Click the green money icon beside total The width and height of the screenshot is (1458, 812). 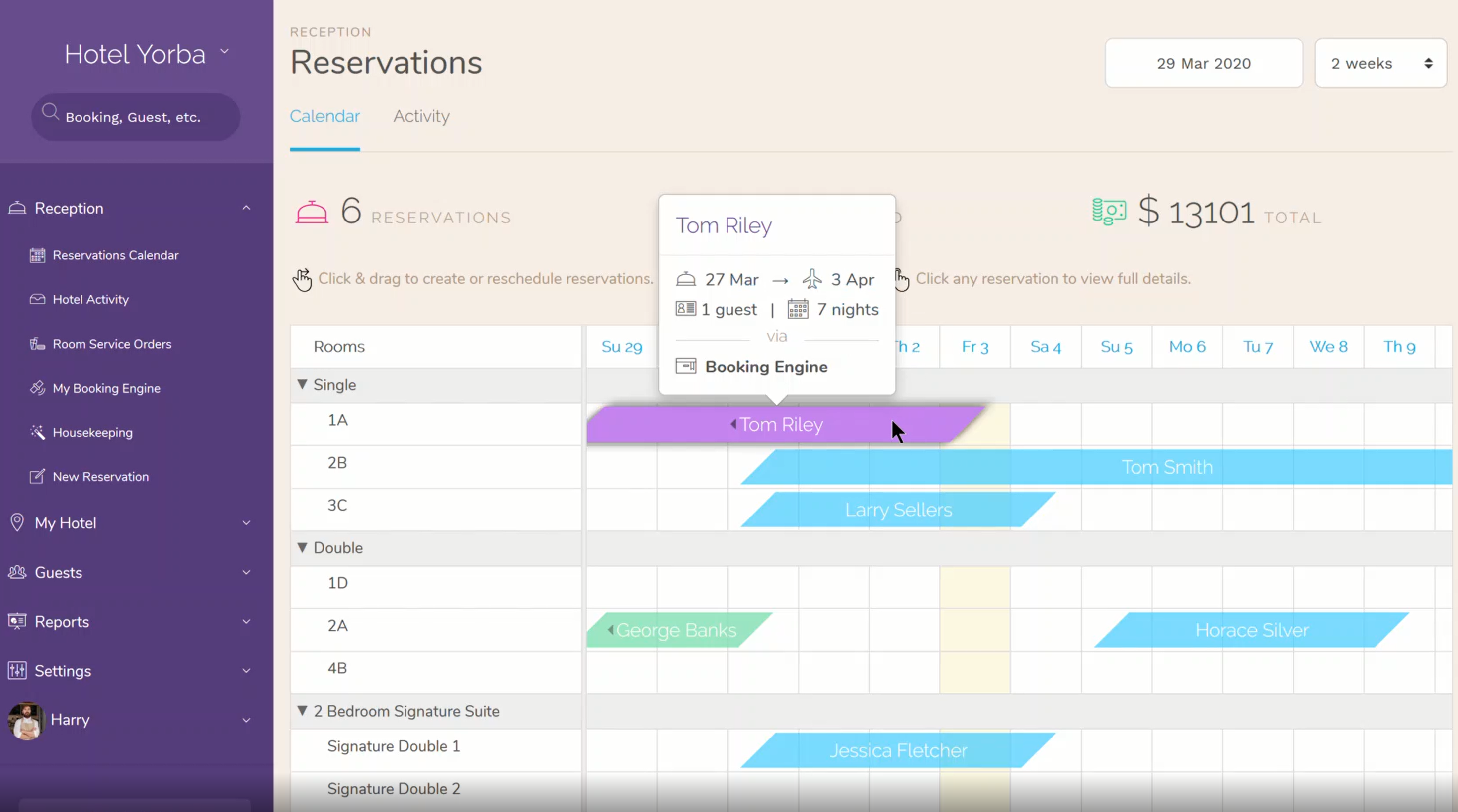[x=1109, y=212]
